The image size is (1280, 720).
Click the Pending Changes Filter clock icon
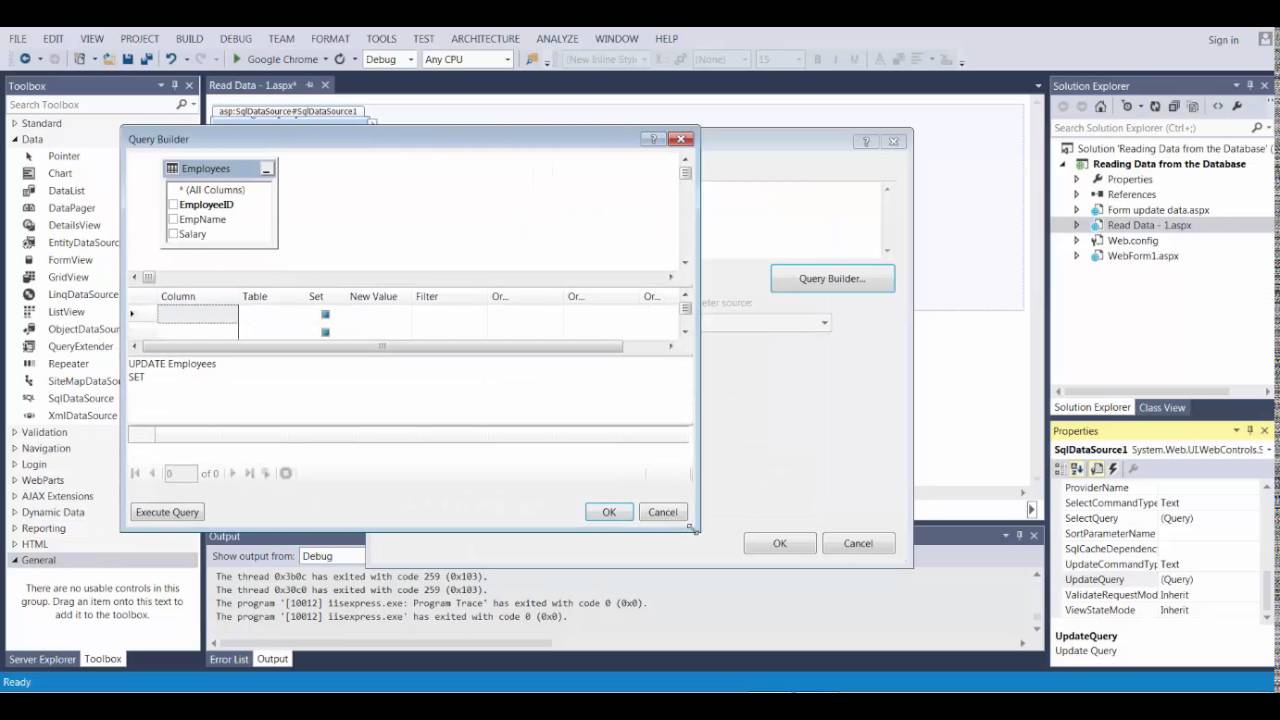tap(1127, 106)
